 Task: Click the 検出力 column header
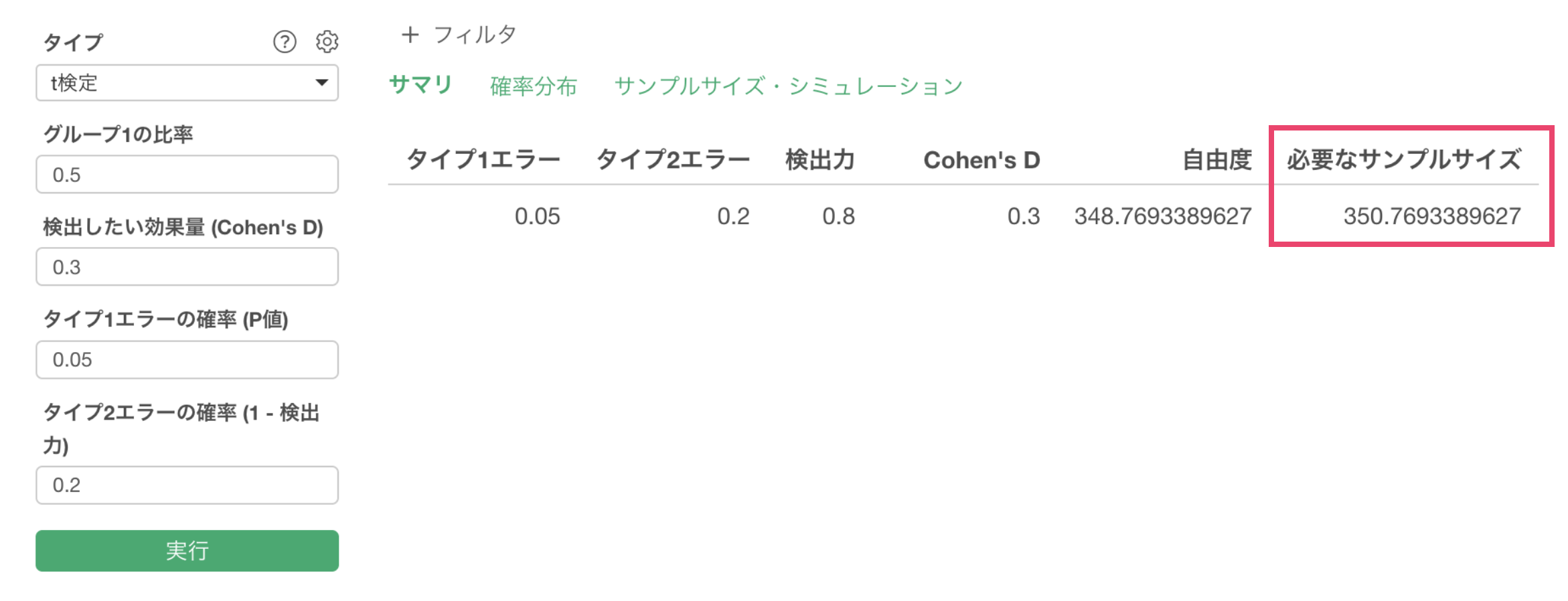820,160
